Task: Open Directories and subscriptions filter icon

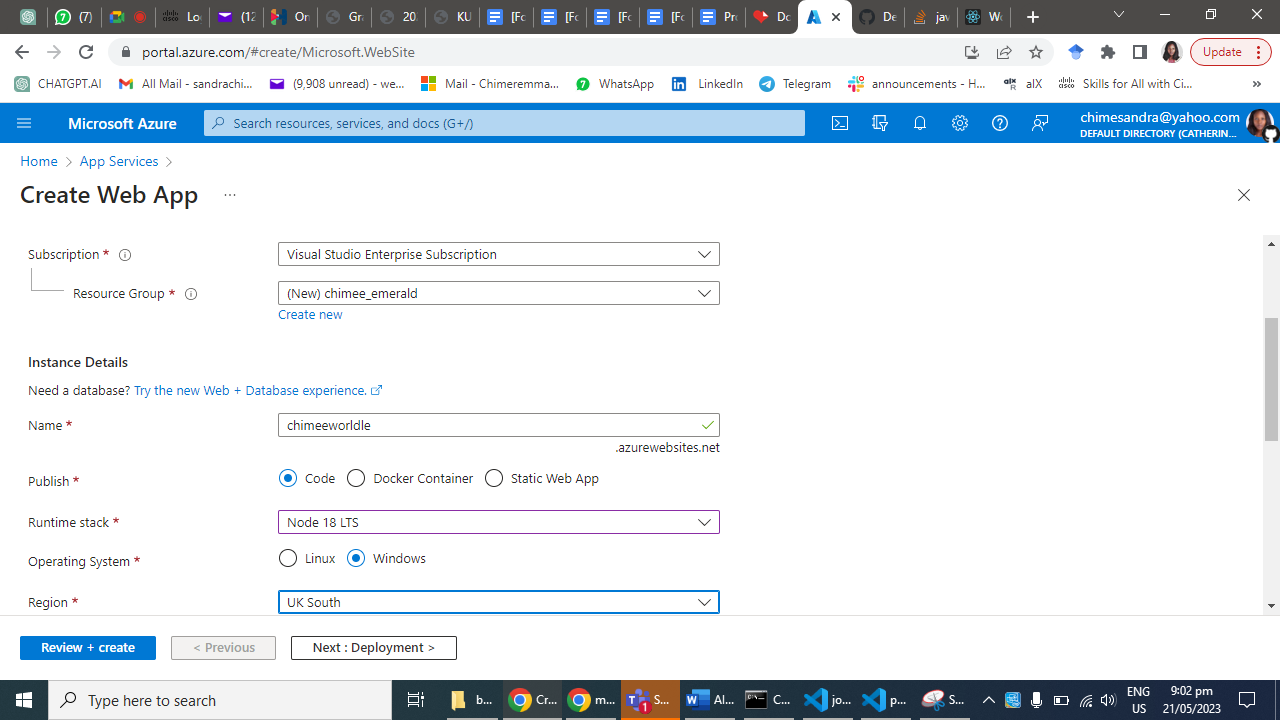Action: pyautogui.click(x=880, y=123)
